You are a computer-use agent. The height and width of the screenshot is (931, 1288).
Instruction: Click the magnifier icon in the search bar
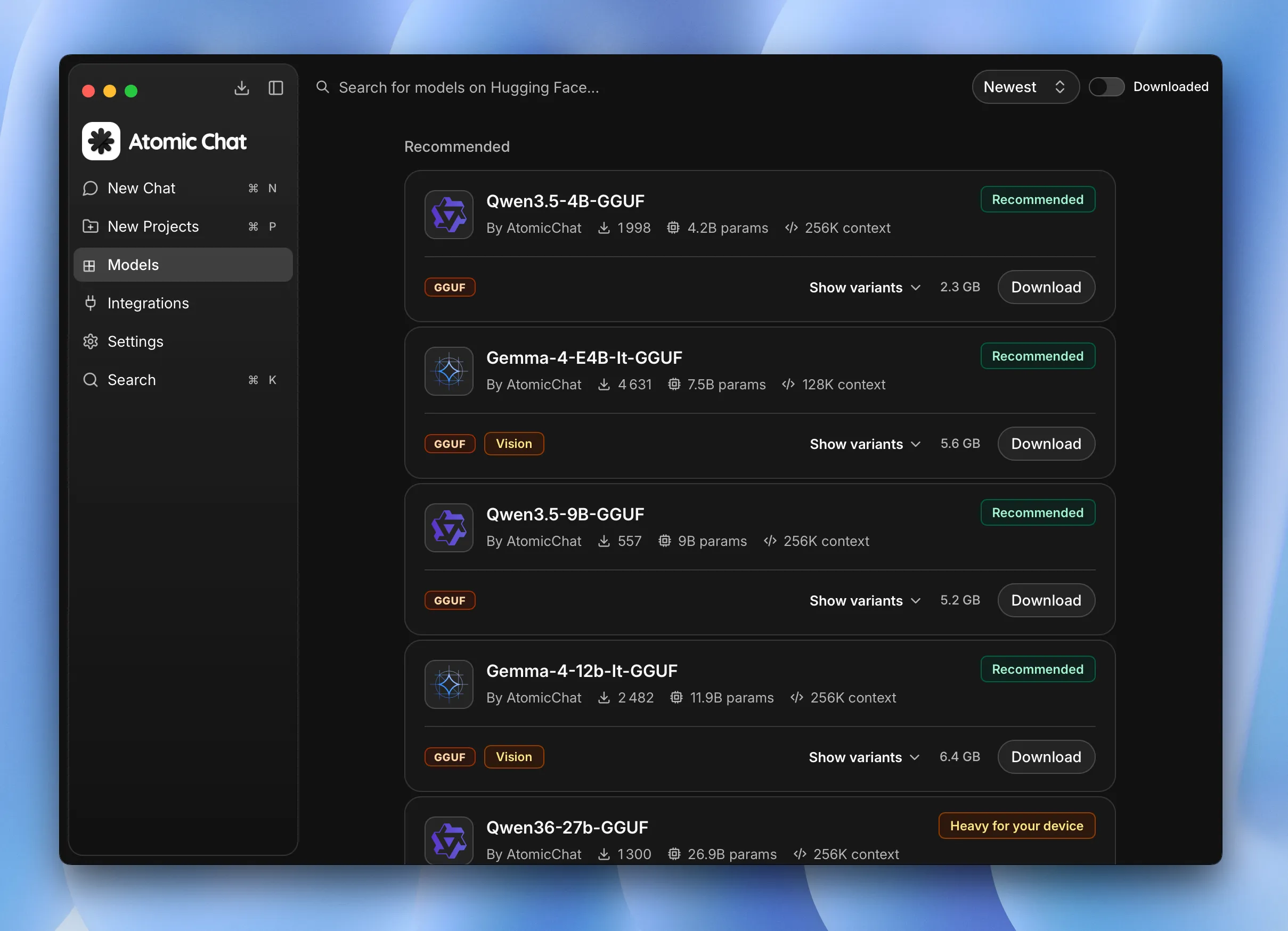(x=323, y=87)
